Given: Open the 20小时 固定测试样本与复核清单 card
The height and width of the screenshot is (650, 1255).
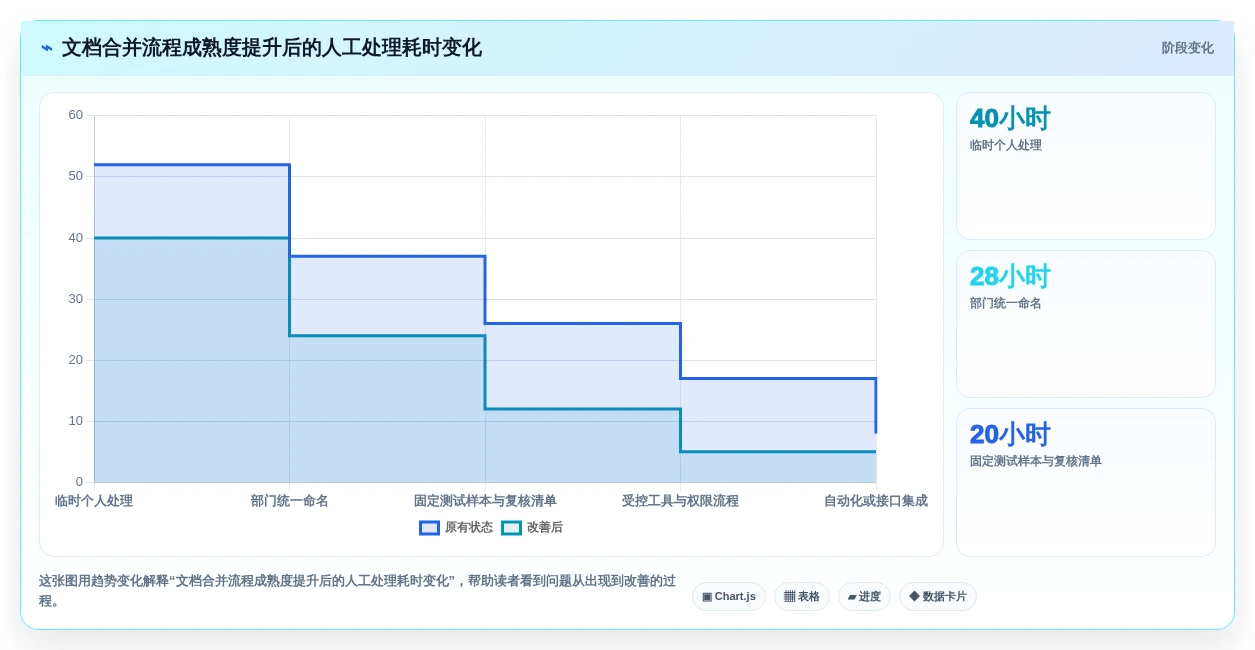Looking at the screenshot, I should pyautogui.click(x=1086, y=482).
